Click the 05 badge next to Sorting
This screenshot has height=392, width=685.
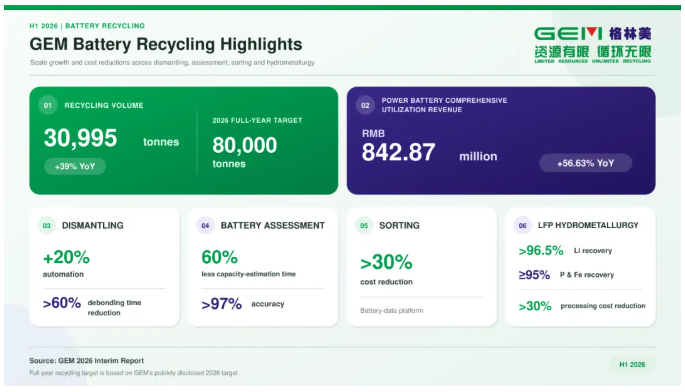tap(364, 225)
